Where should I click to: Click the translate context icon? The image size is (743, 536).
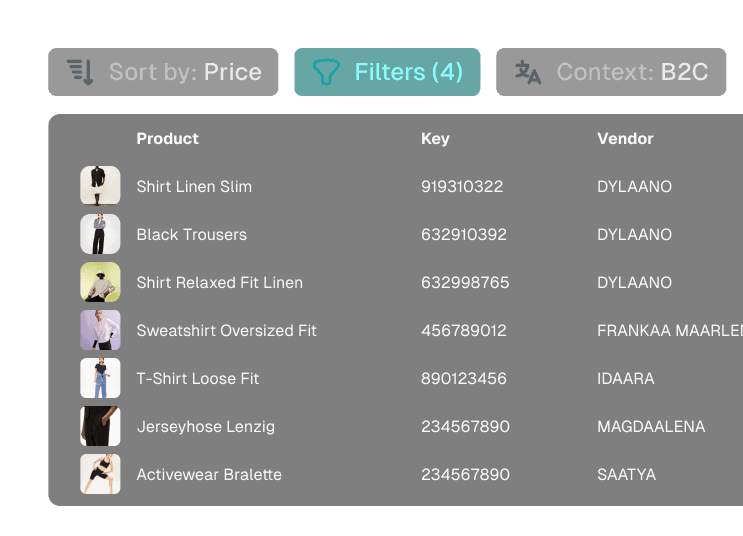[528, 72]
